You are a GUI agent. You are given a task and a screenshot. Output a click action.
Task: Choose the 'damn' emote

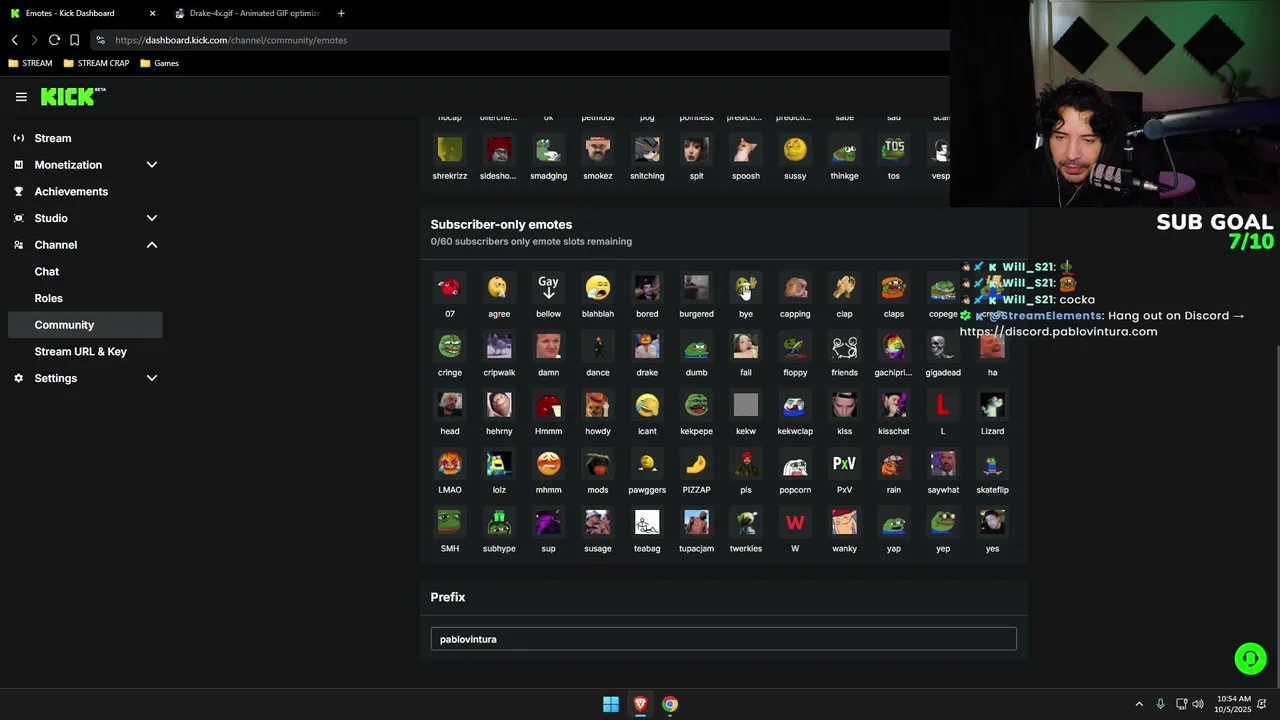click(548, 347)
